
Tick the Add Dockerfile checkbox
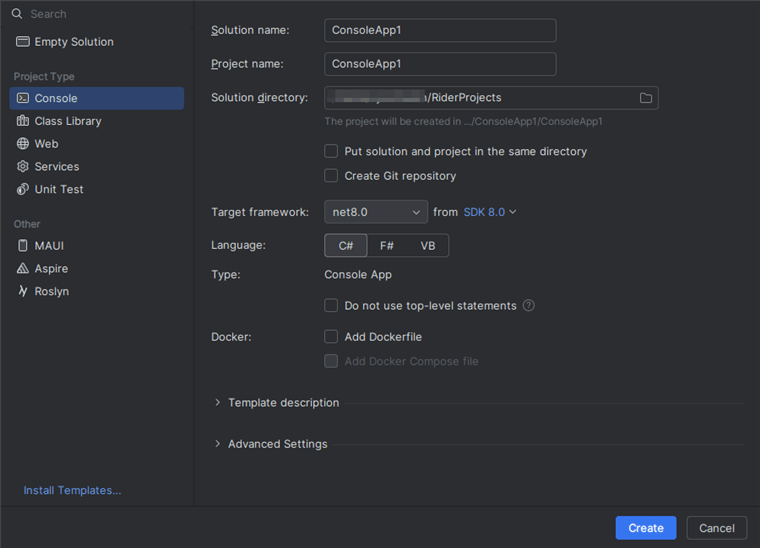coord(331,337)
